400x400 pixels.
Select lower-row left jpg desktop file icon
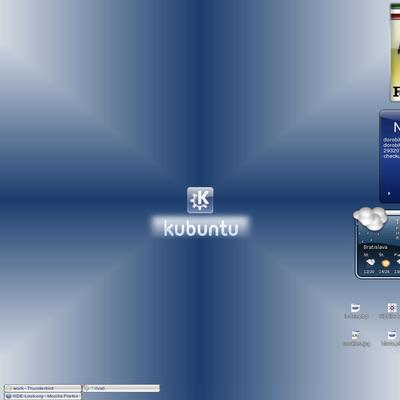(x=356, y=335)
